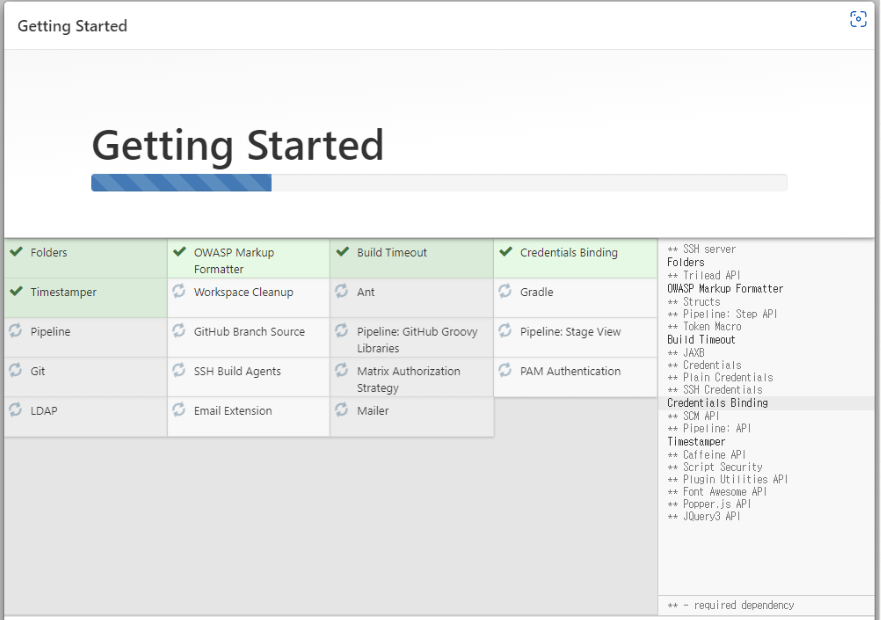The width and height of the screenshot is (881, 620).
Task: Select the Workspace Cleanup plugin label
Action: (243, 292)
